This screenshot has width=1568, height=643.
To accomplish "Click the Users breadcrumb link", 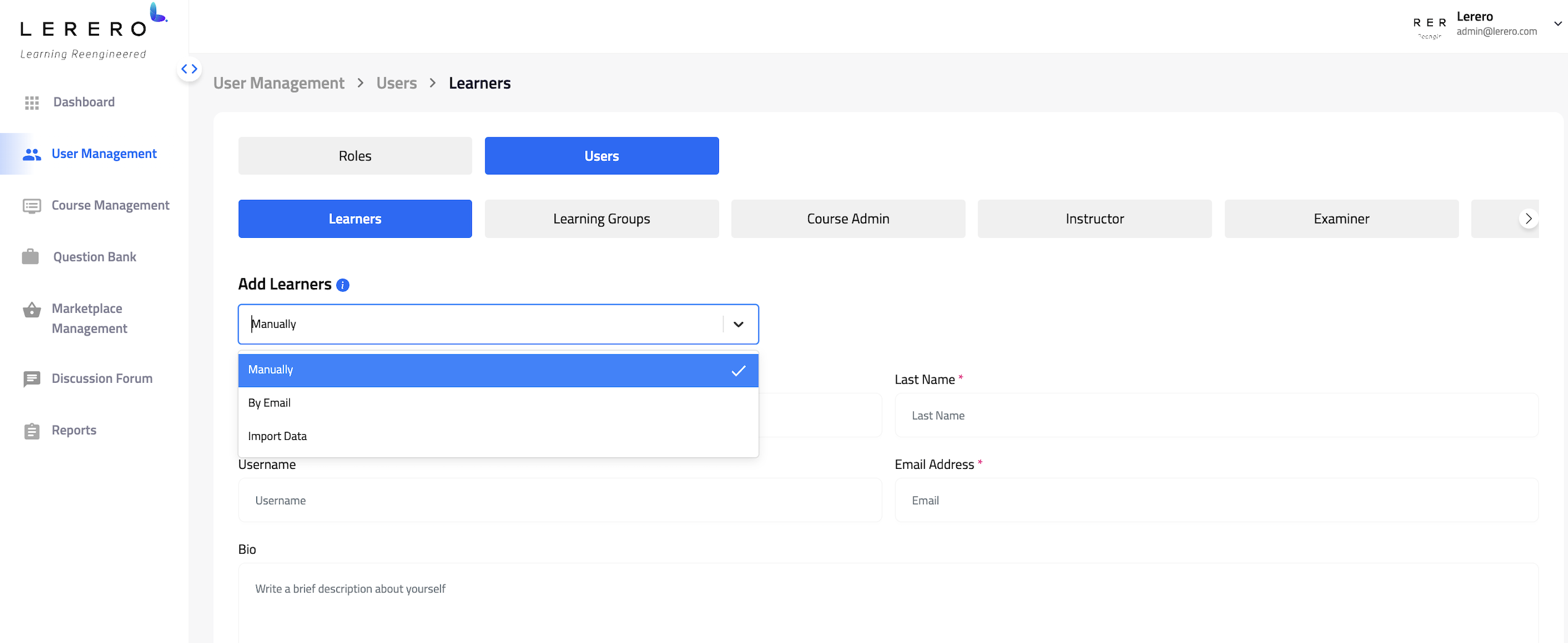I will click(x=396, y=83).
